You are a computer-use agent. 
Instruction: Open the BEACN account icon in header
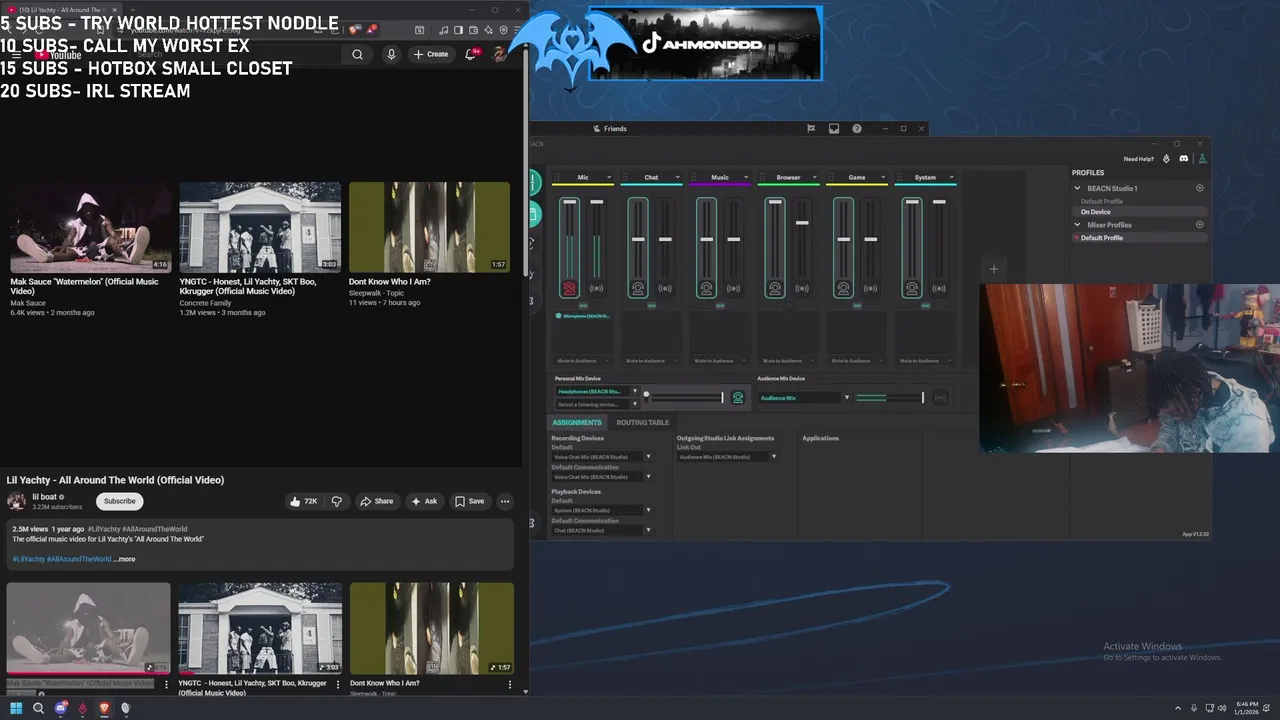click(x=1202, y=159)
